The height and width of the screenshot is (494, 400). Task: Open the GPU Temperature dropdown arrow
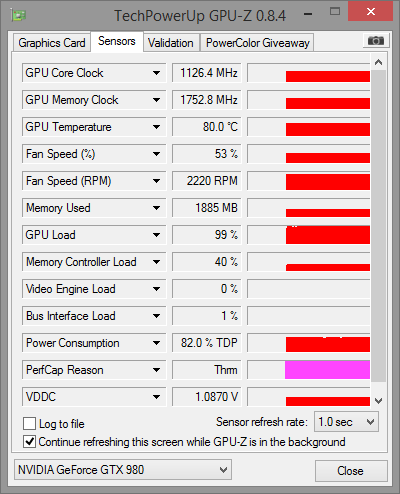pos(156,127)
